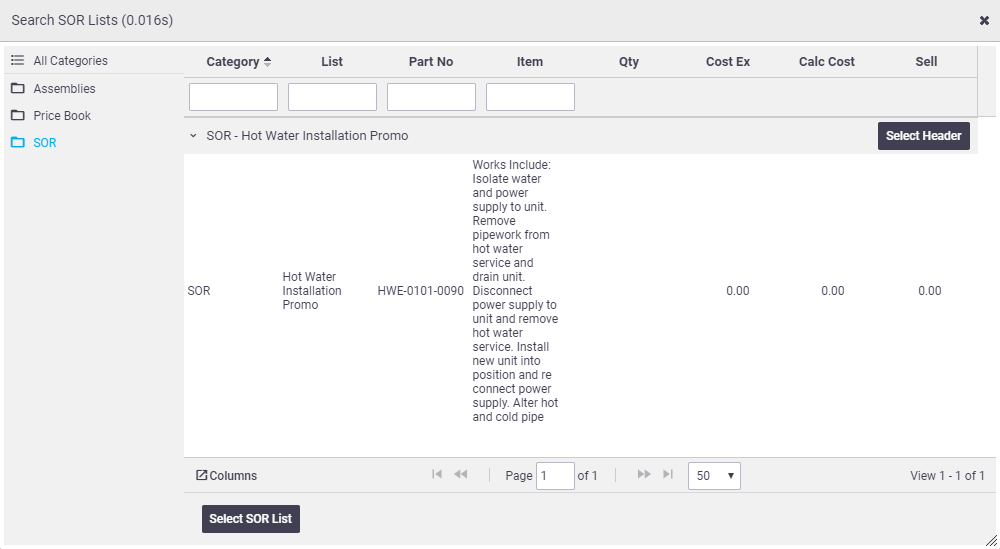
Task: Click the Price Book folder icon
Action: pos(18,115)
